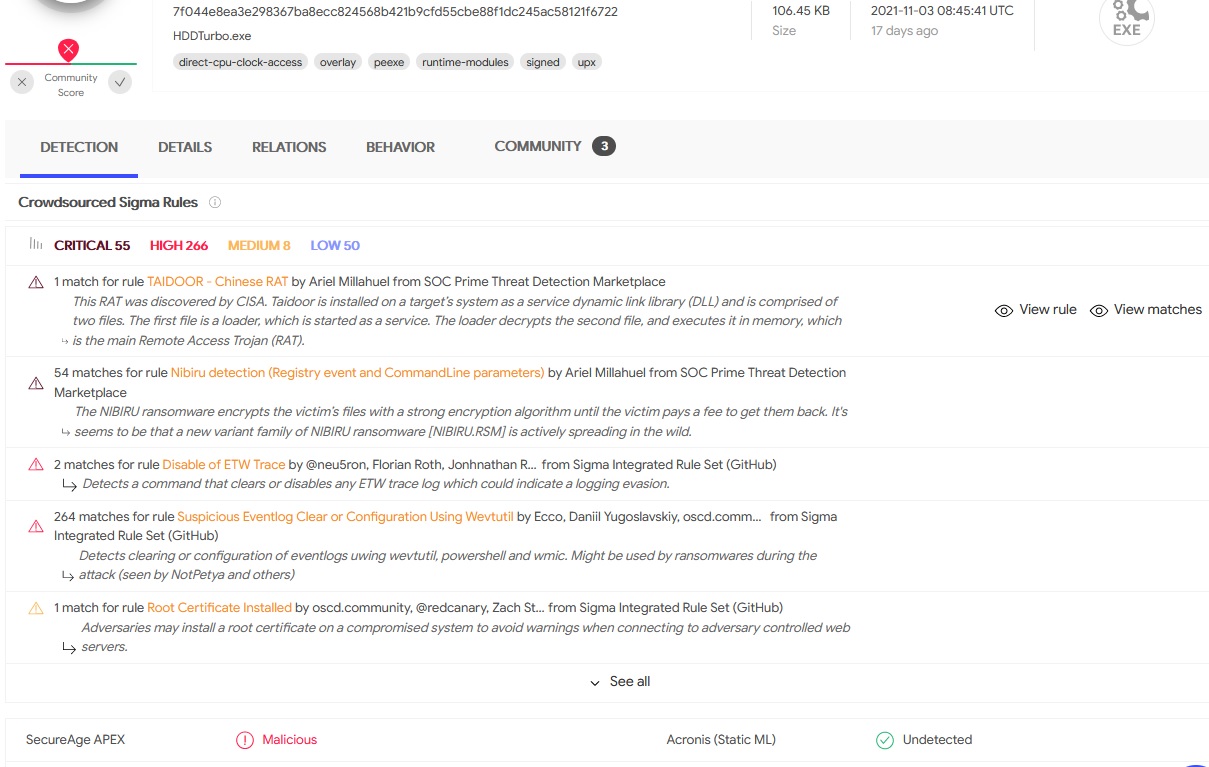
Task: Open the Sigma Rules info icon
Action: pyautogui.click(x=215, y=202)
